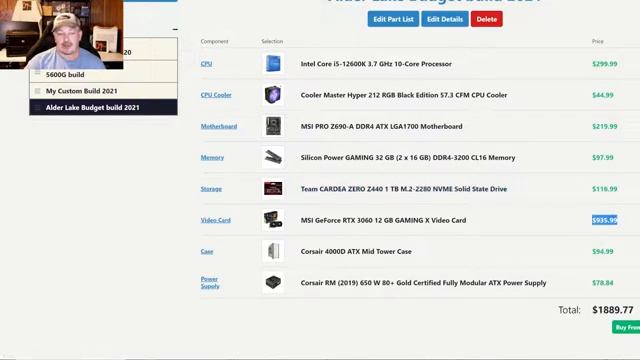Click the Edit Part List button
The width and height of the screenshot is (640, 360).
click(393, 19)
